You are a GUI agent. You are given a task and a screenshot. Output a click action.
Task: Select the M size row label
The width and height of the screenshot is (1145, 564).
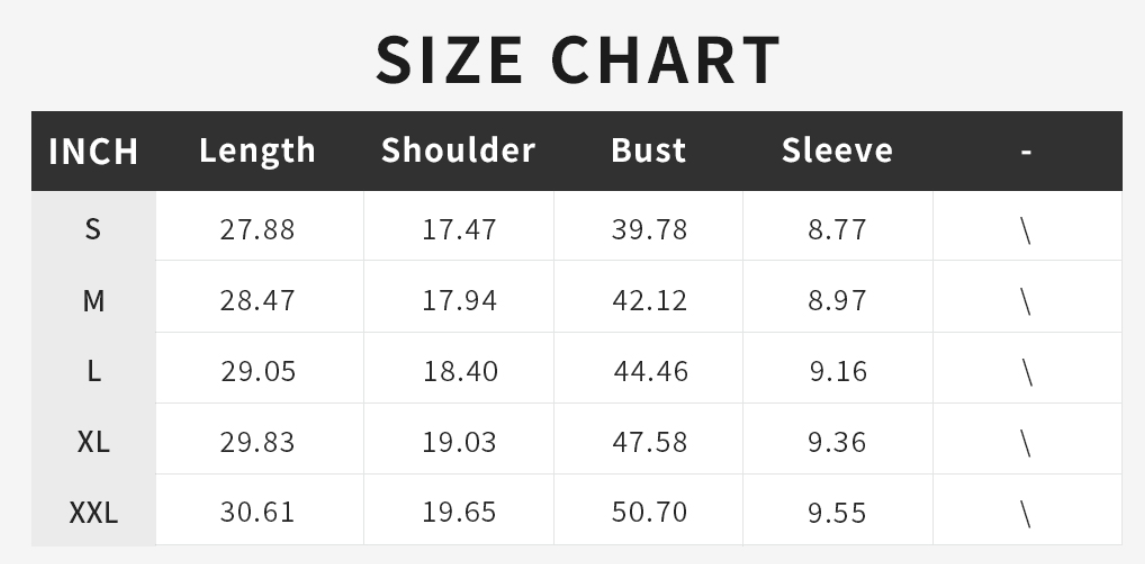point(93,300)
